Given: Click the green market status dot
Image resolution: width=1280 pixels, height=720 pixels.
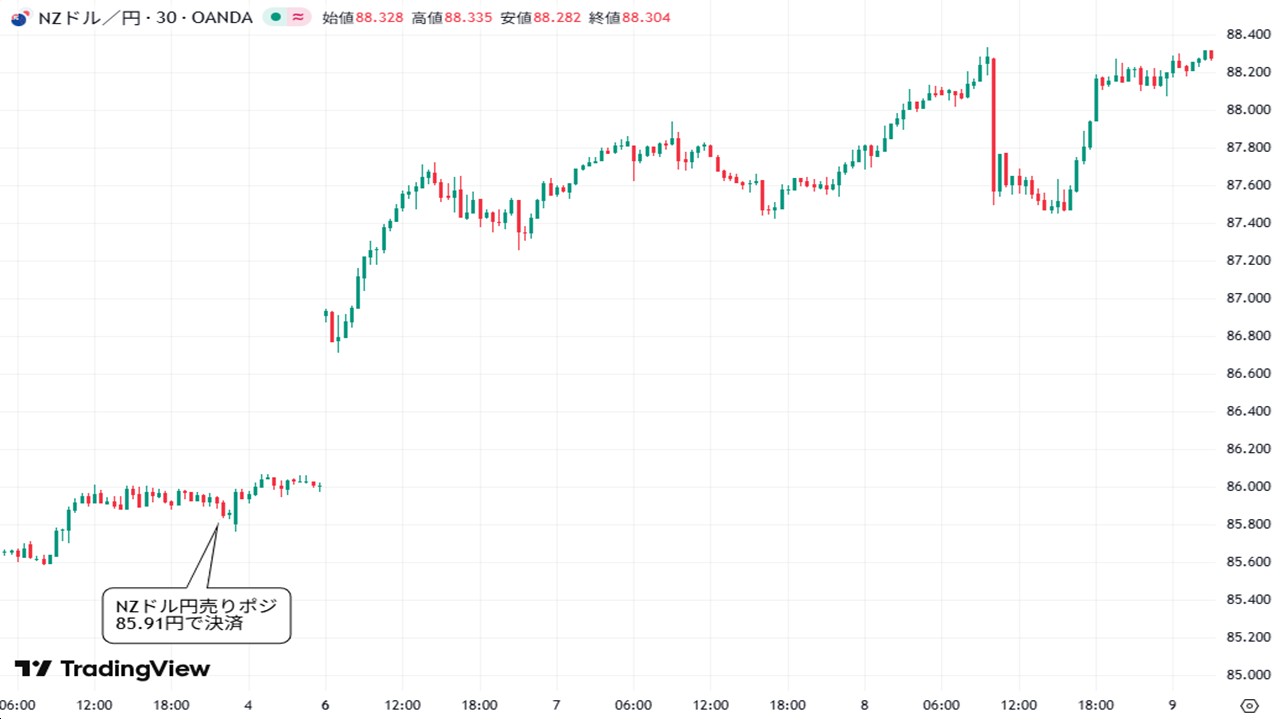Looking at the screenshot, I should (275, 17).
